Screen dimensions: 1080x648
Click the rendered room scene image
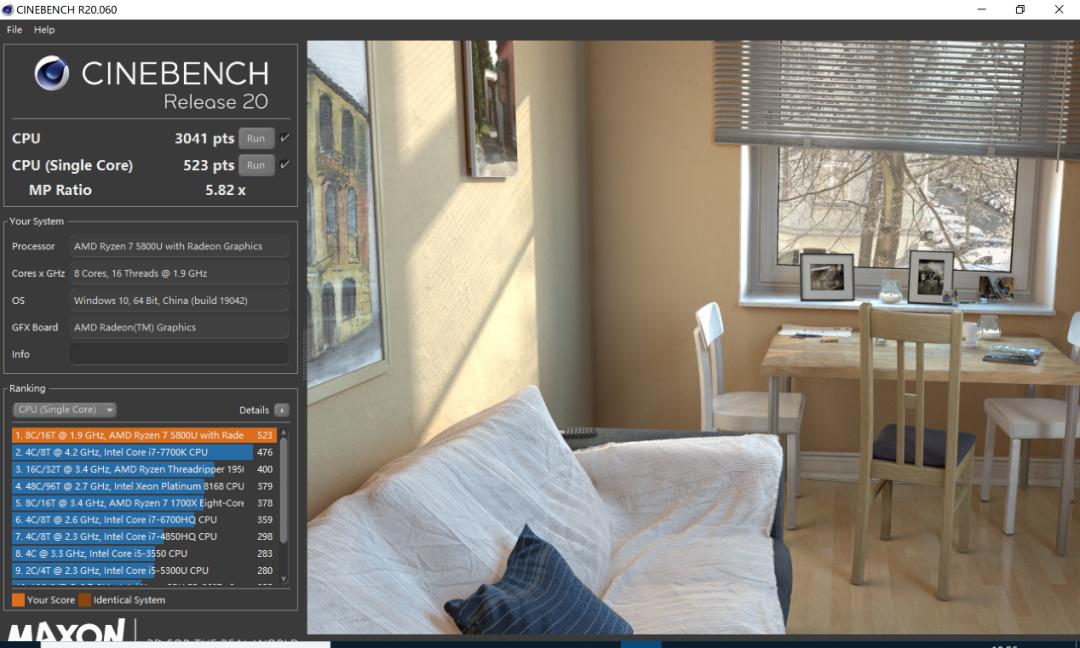click(x=693, y=337)
